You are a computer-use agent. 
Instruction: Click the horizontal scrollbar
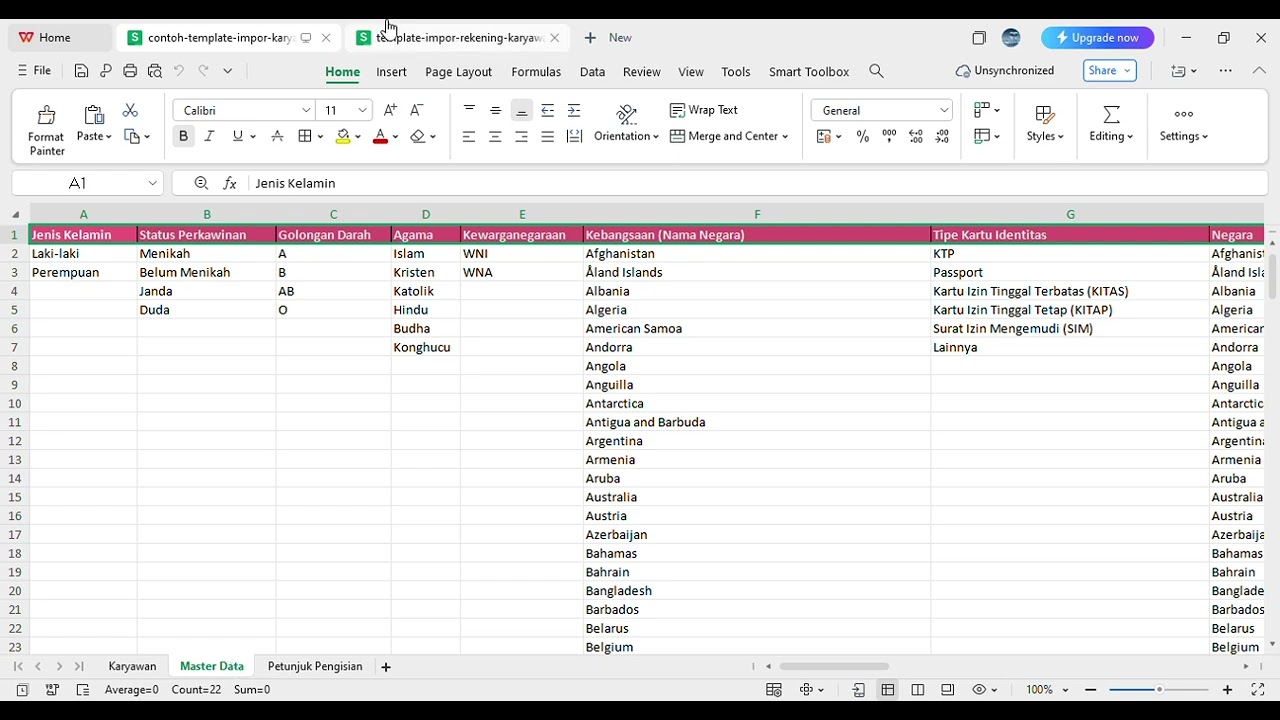click(834, 666)
